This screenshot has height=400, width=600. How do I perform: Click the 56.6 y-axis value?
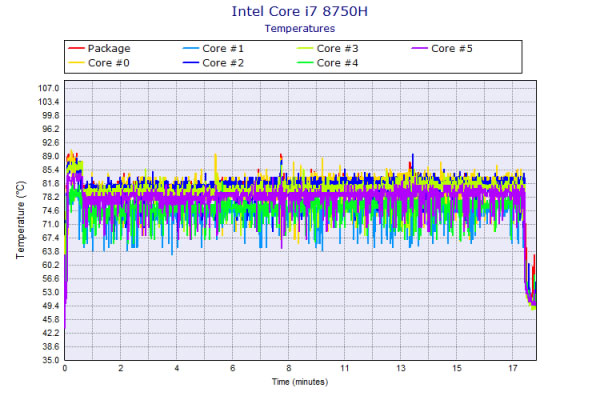(x=50, y=279)
